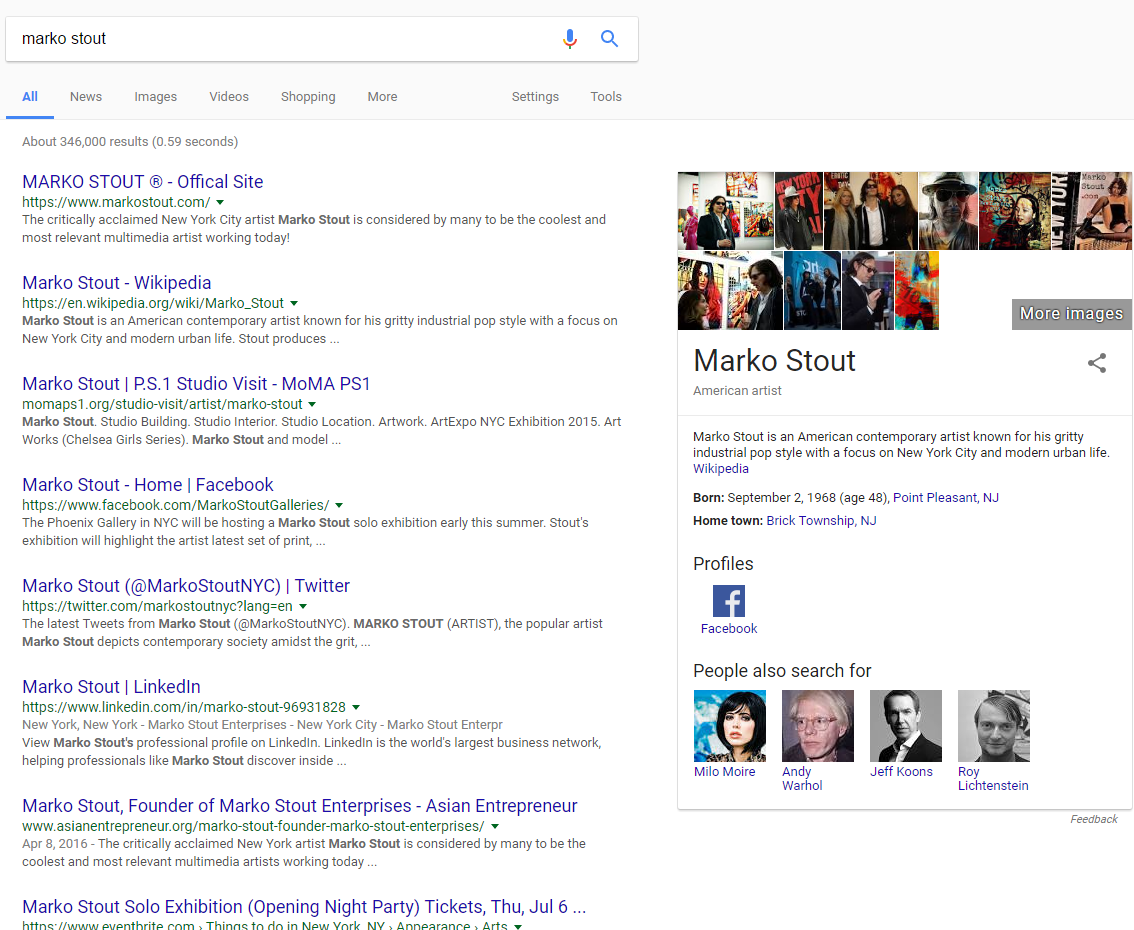The image size is (1134, 930).
Task: Click the American artist subtitle
Action: pyautogui.click(x=737, y=391)
